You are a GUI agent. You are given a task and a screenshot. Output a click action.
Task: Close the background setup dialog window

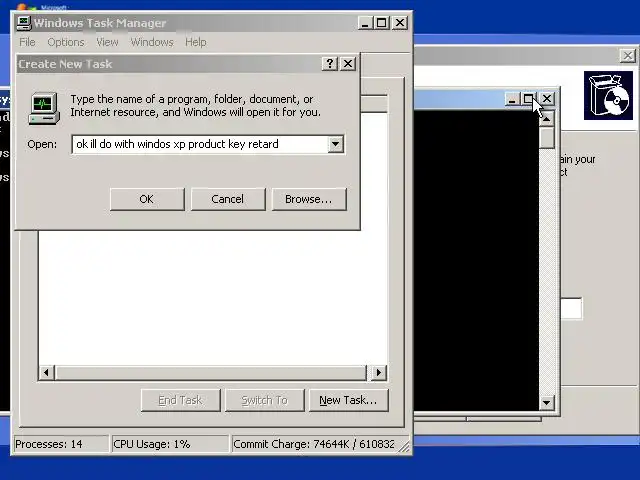tap(628, 56)
